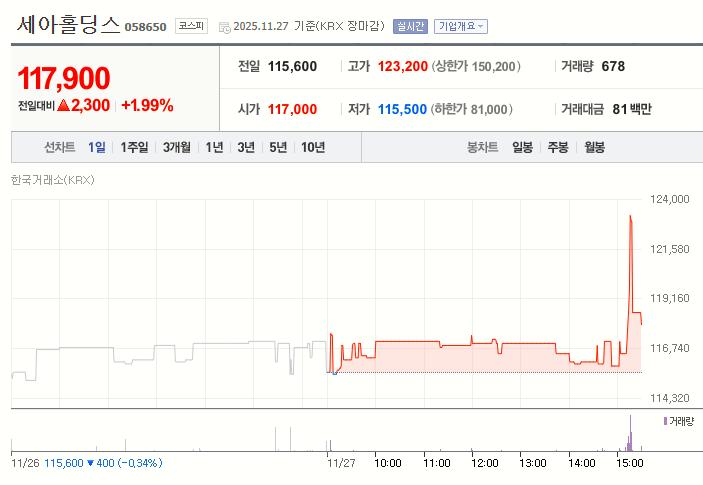Open the 기업개요 dropdown
This screenshot has height=485, width=703.
[x=461, y=26]
